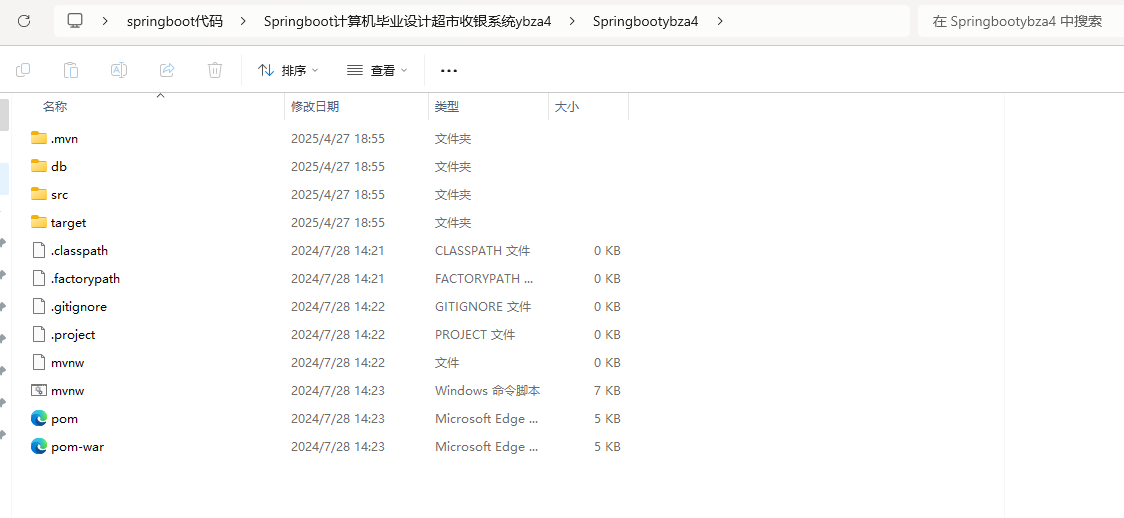Click the GITIGNORE 文件 type cell
1124x518 pixels.
point(483,307)
